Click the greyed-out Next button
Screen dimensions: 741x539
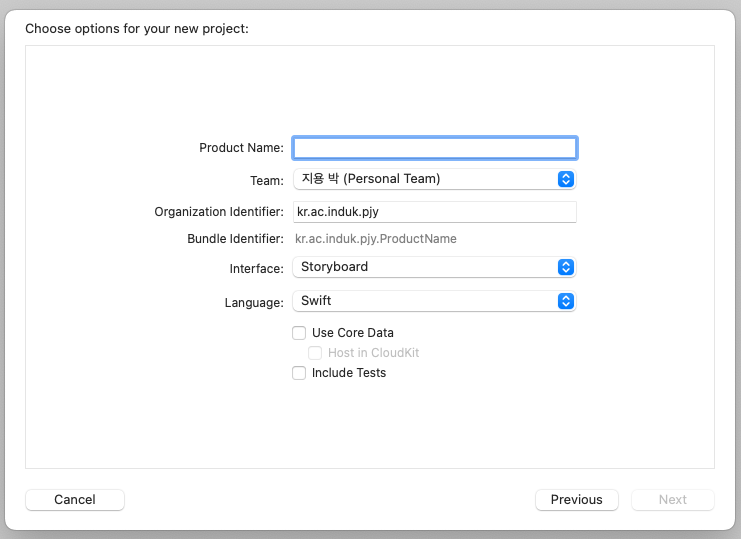click(672, 500)
